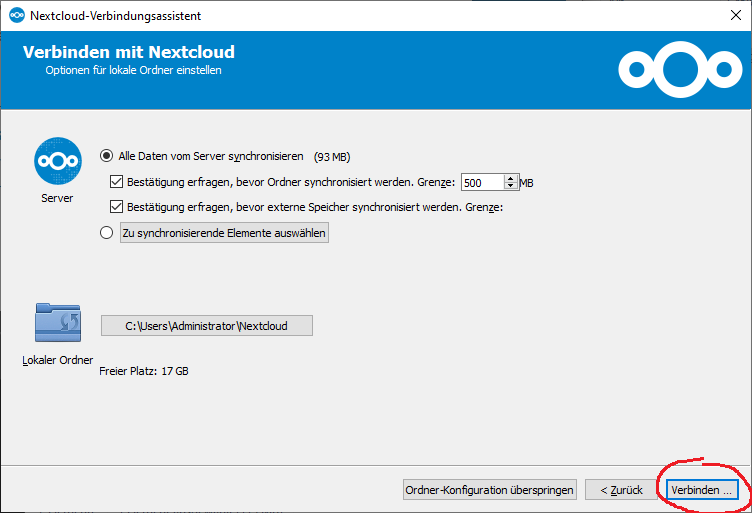This screenshot has width=752, height=513.
Task: Click the Nextcloud icon in the title bar
Action: click(x=17, y=15)
